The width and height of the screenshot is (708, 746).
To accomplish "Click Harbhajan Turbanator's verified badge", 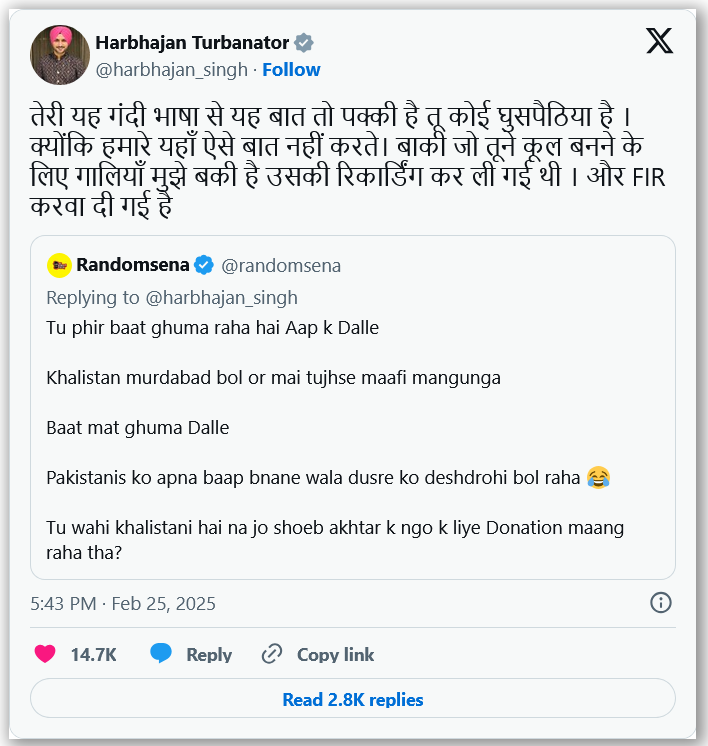I will 304,42.
